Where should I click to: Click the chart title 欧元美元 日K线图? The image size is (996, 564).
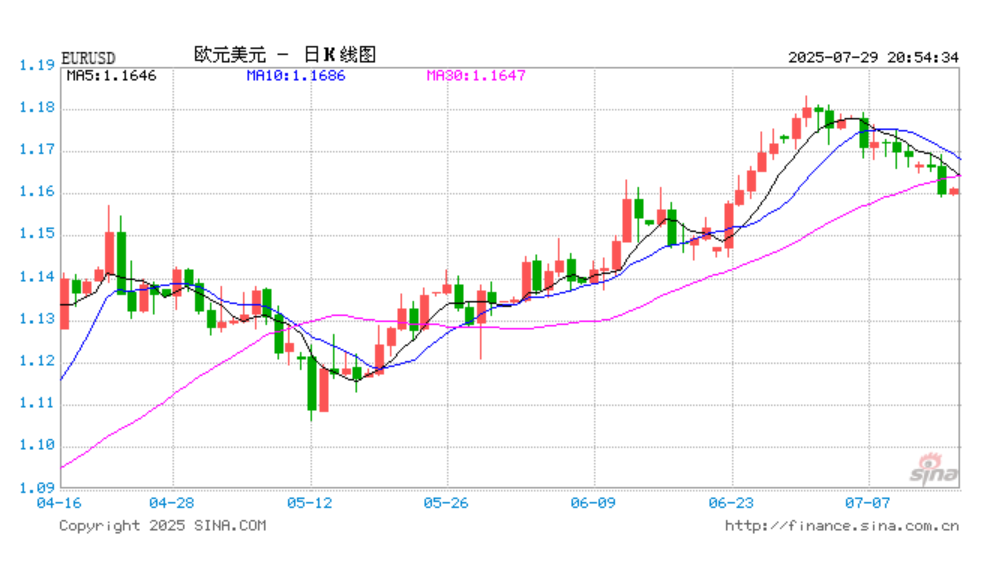point(285,55)
